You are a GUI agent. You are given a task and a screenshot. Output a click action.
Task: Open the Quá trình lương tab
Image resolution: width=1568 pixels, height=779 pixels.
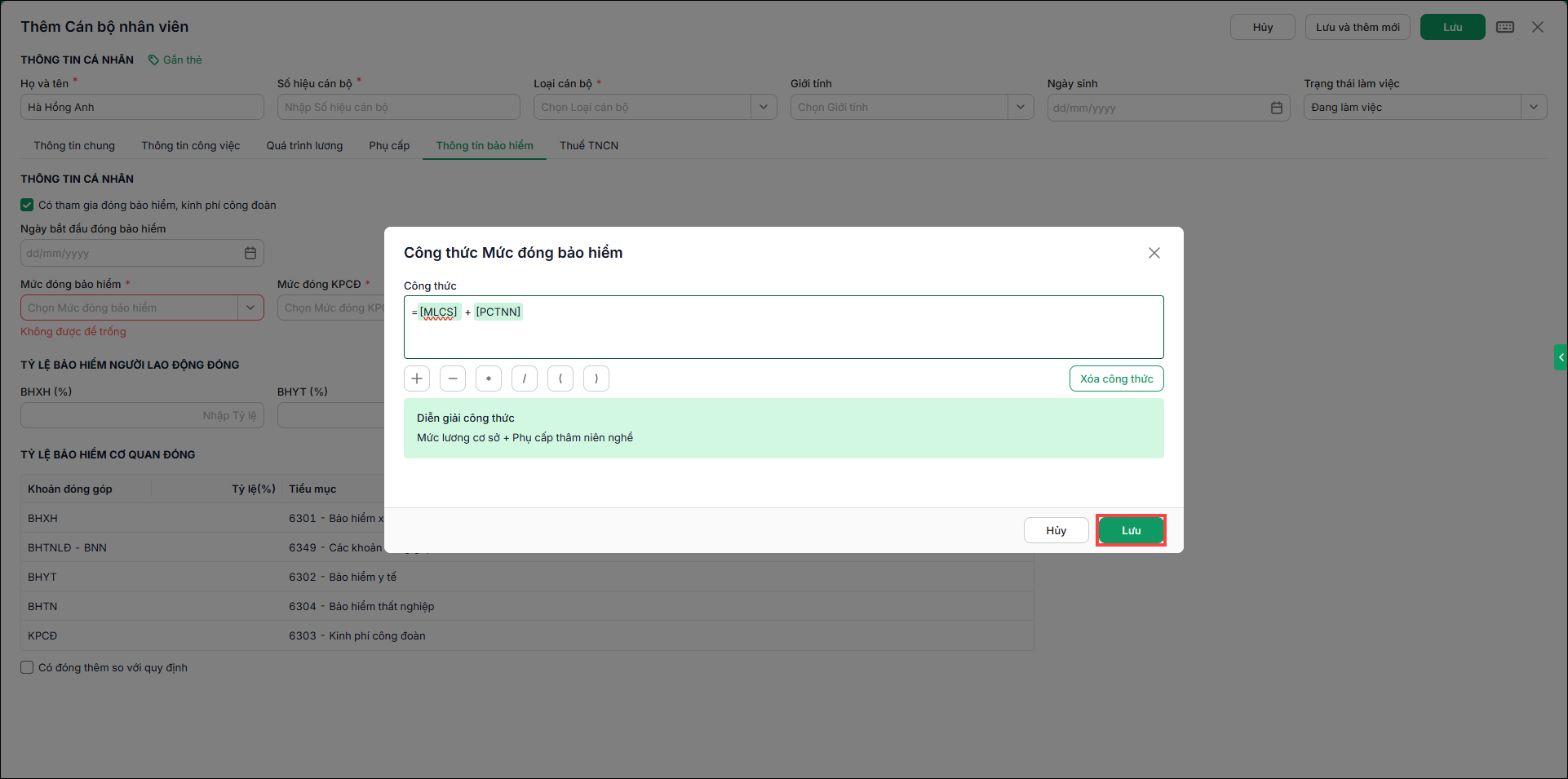click(x=304, y=145)
